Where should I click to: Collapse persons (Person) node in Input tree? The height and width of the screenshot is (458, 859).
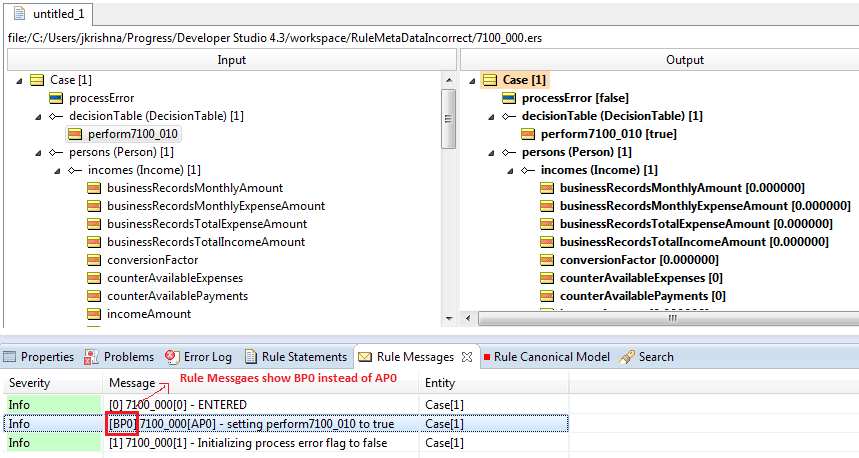(x=38, y=153)
